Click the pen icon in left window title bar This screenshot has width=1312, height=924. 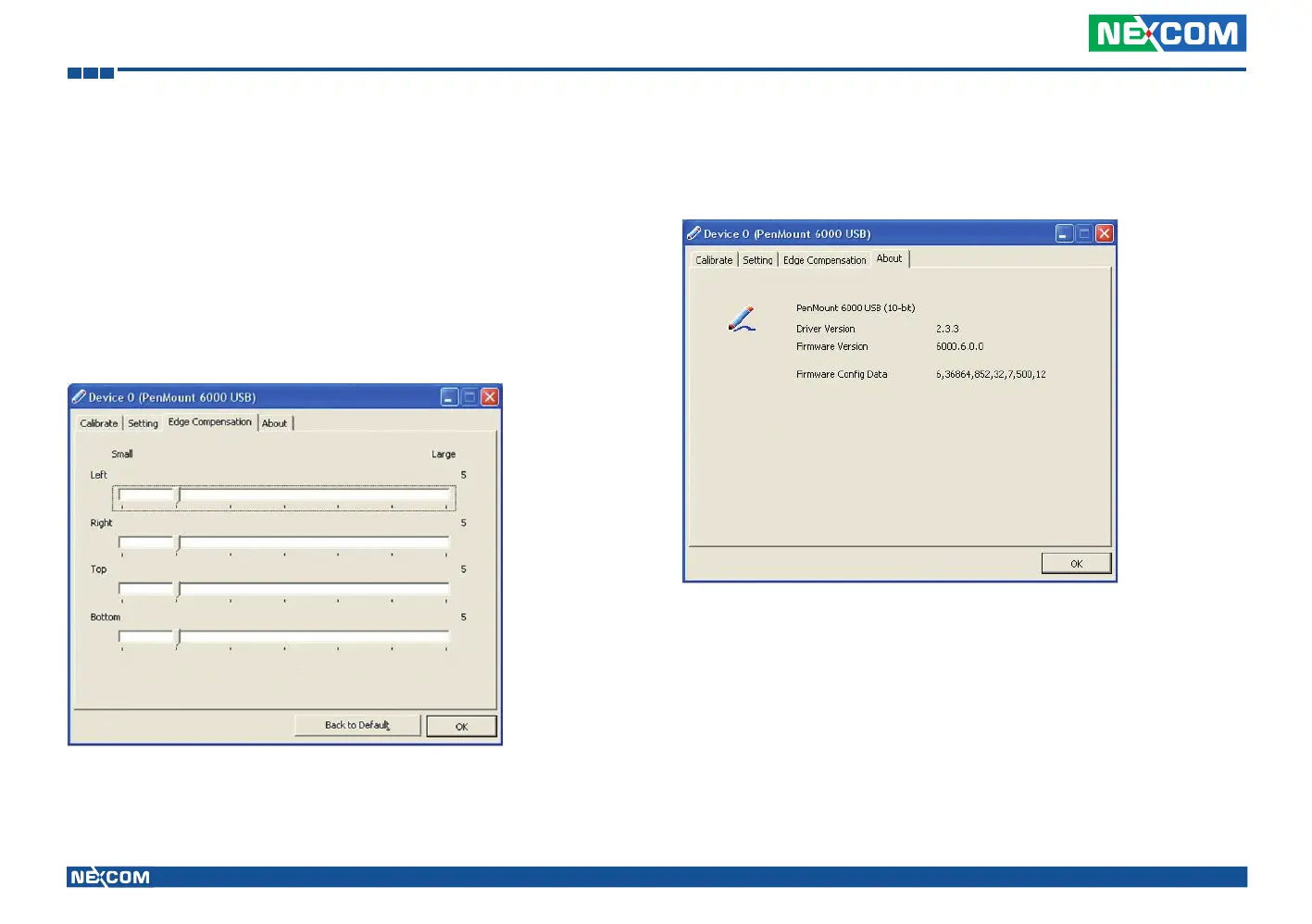tap(79, 397)
